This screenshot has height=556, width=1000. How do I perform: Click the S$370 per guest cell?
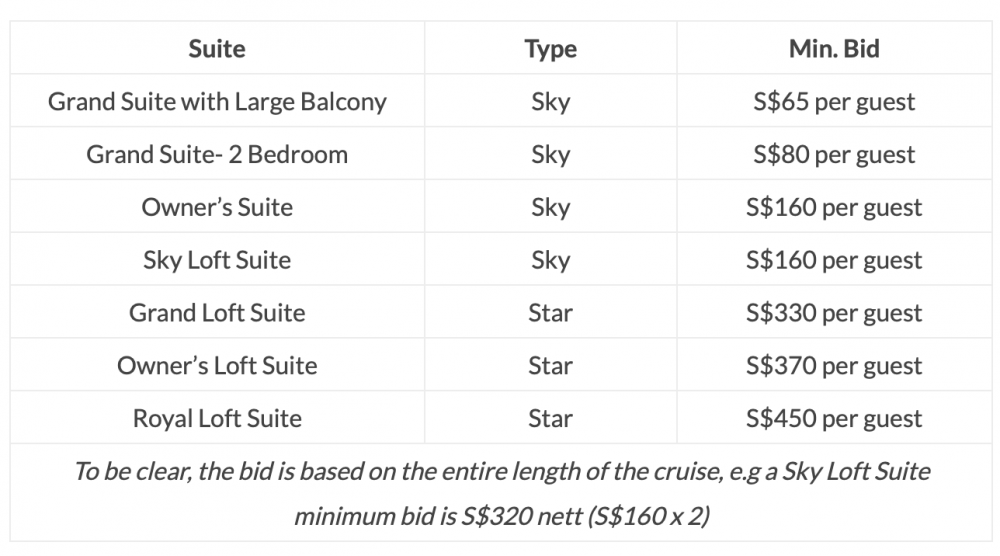(x=834, y=367)
